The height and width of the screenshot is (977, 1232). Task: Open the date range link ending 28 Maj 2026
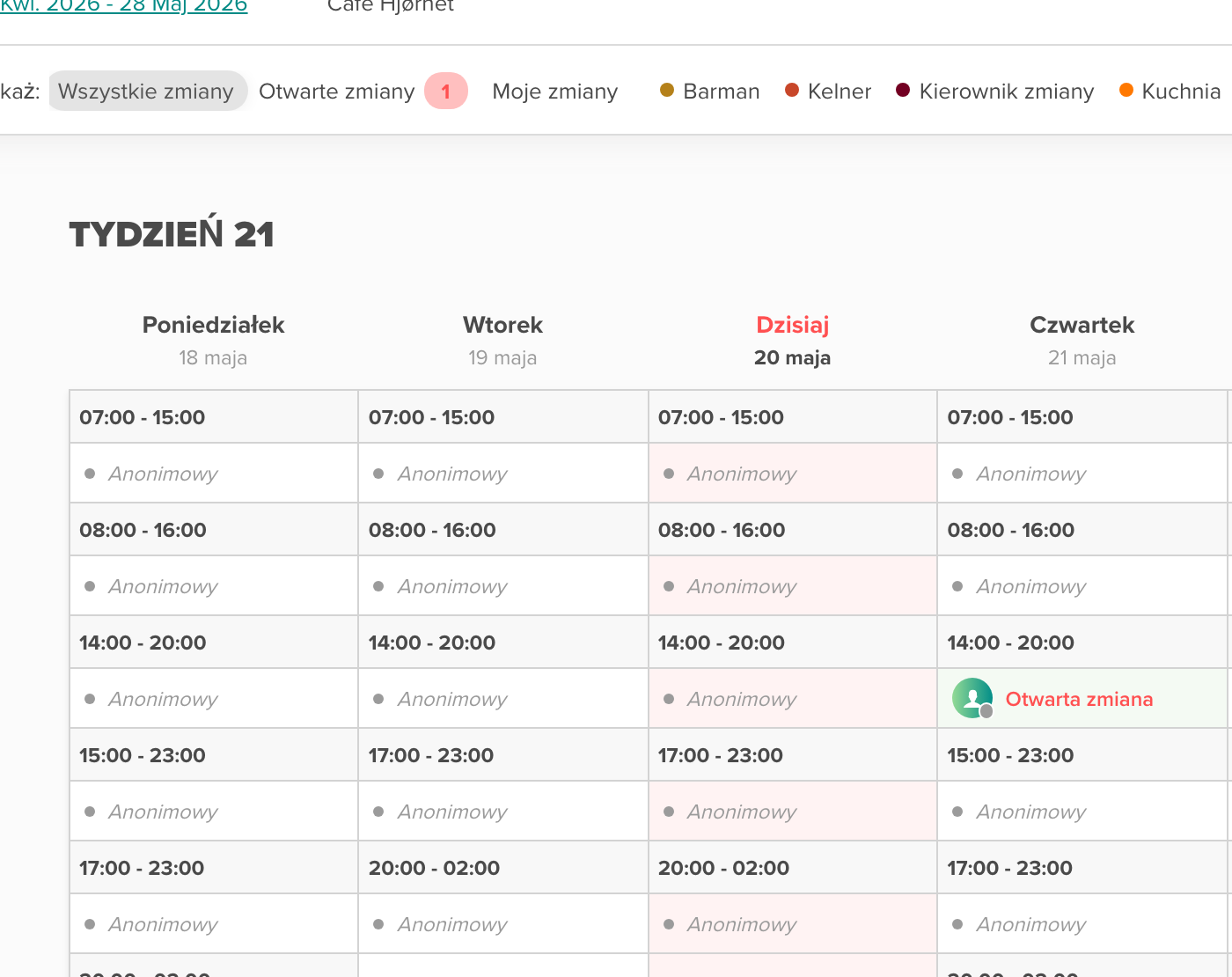coord(123,6)
